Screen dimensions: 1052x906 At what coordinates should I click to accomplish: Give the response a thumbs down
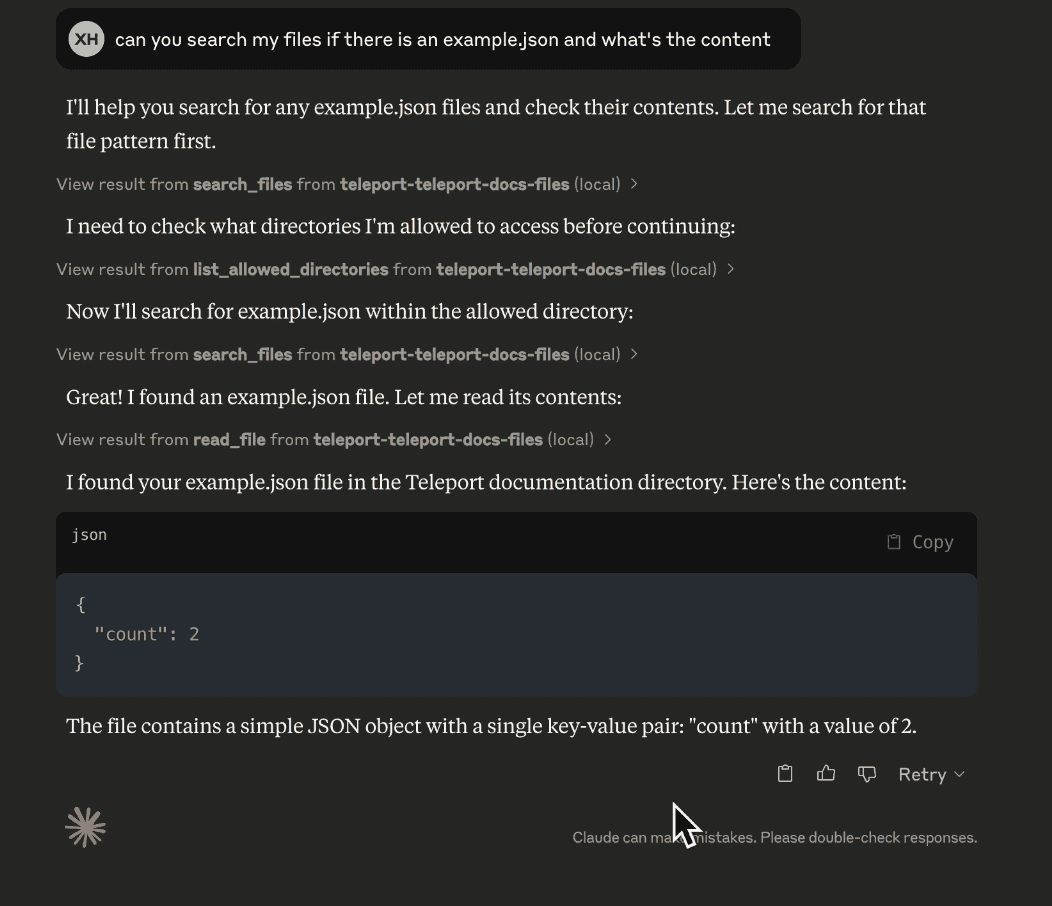(x=866, y=773)
